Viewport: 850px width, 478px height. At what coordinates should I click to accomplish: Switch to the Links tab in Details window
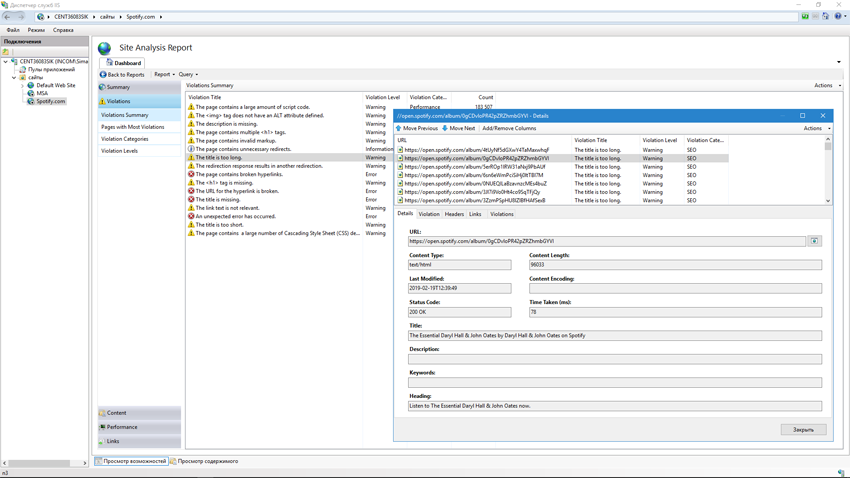(475, 215)
